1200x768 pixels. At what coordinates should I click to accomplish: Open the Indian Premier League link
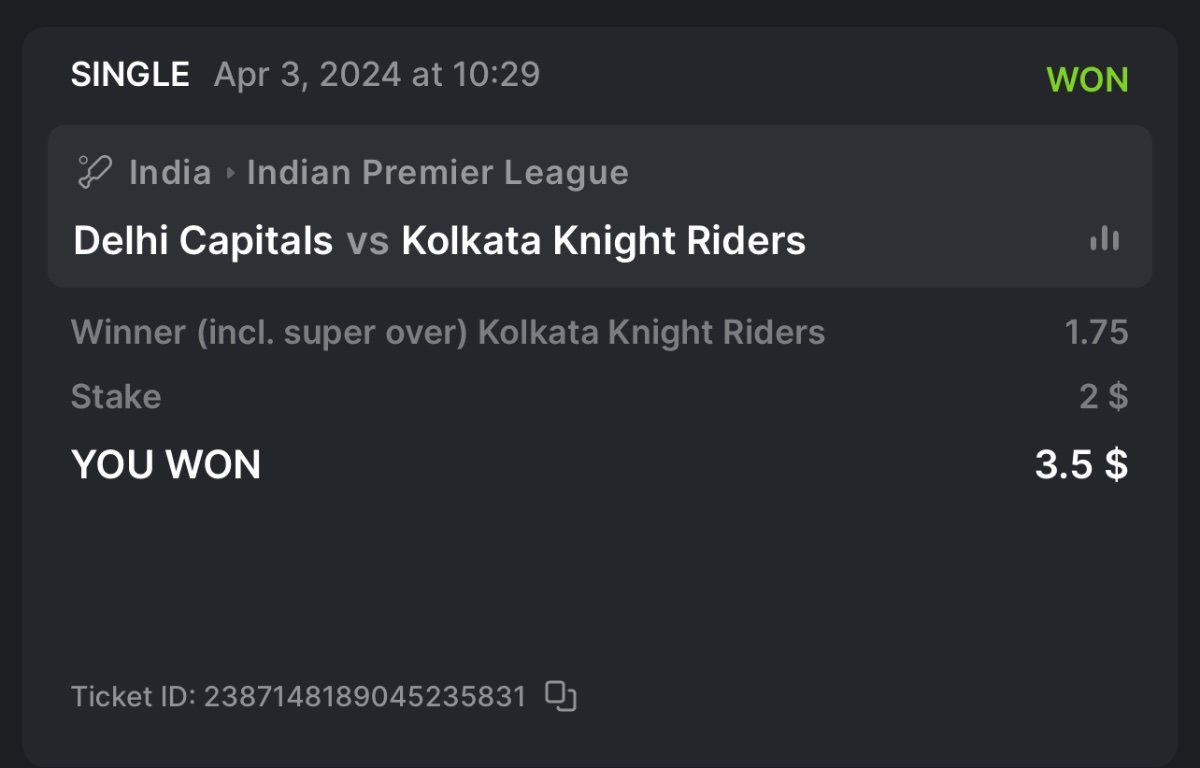click(x=437, y=173)
